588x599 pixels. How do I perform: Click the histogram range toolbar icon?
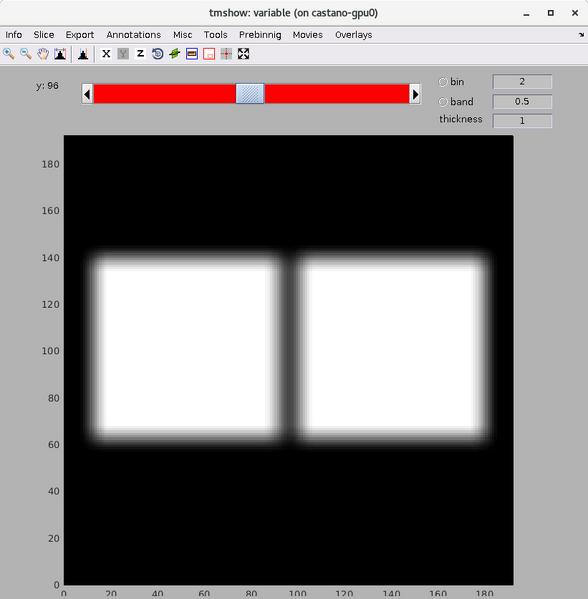click(60, 54)
